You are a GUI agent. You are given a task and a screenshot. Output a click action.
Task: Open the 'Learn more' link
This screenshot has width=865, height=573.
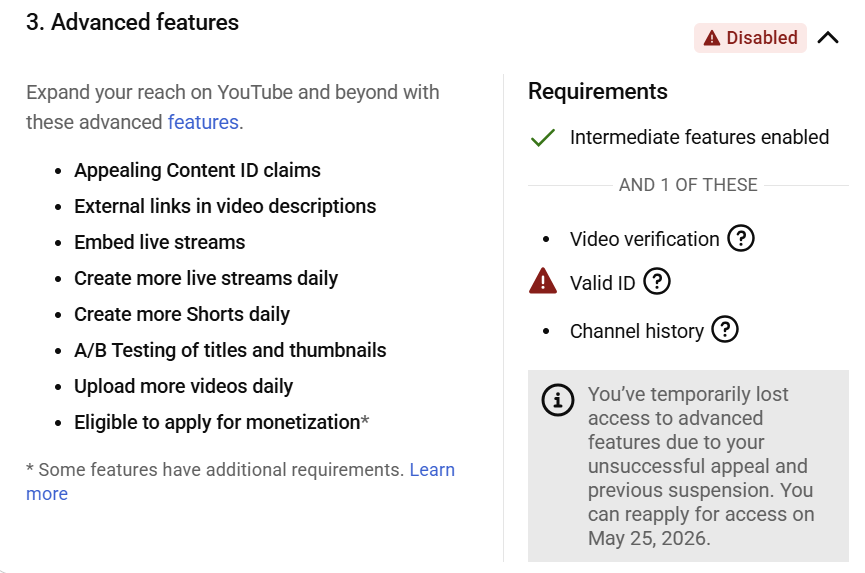click(x=241, y=481)
